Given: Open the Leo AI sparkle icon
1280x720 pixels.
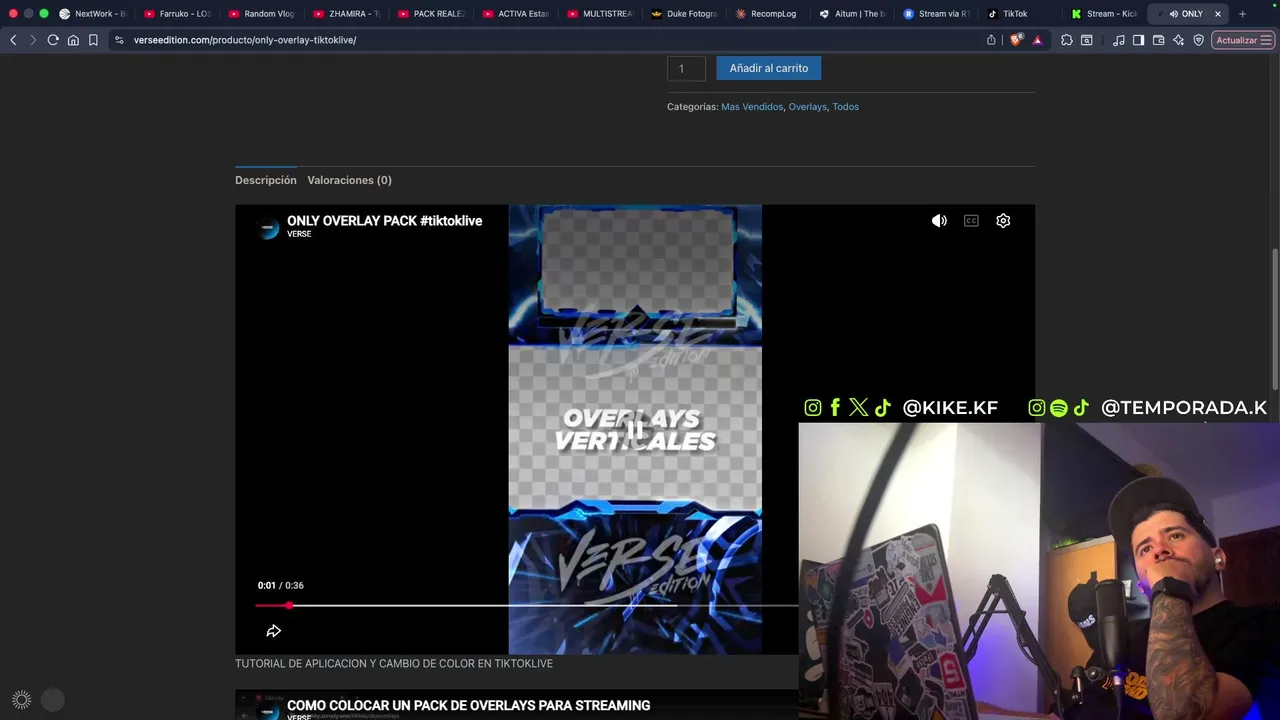Looking at the screenshot, I should (x=1178, y=40).
